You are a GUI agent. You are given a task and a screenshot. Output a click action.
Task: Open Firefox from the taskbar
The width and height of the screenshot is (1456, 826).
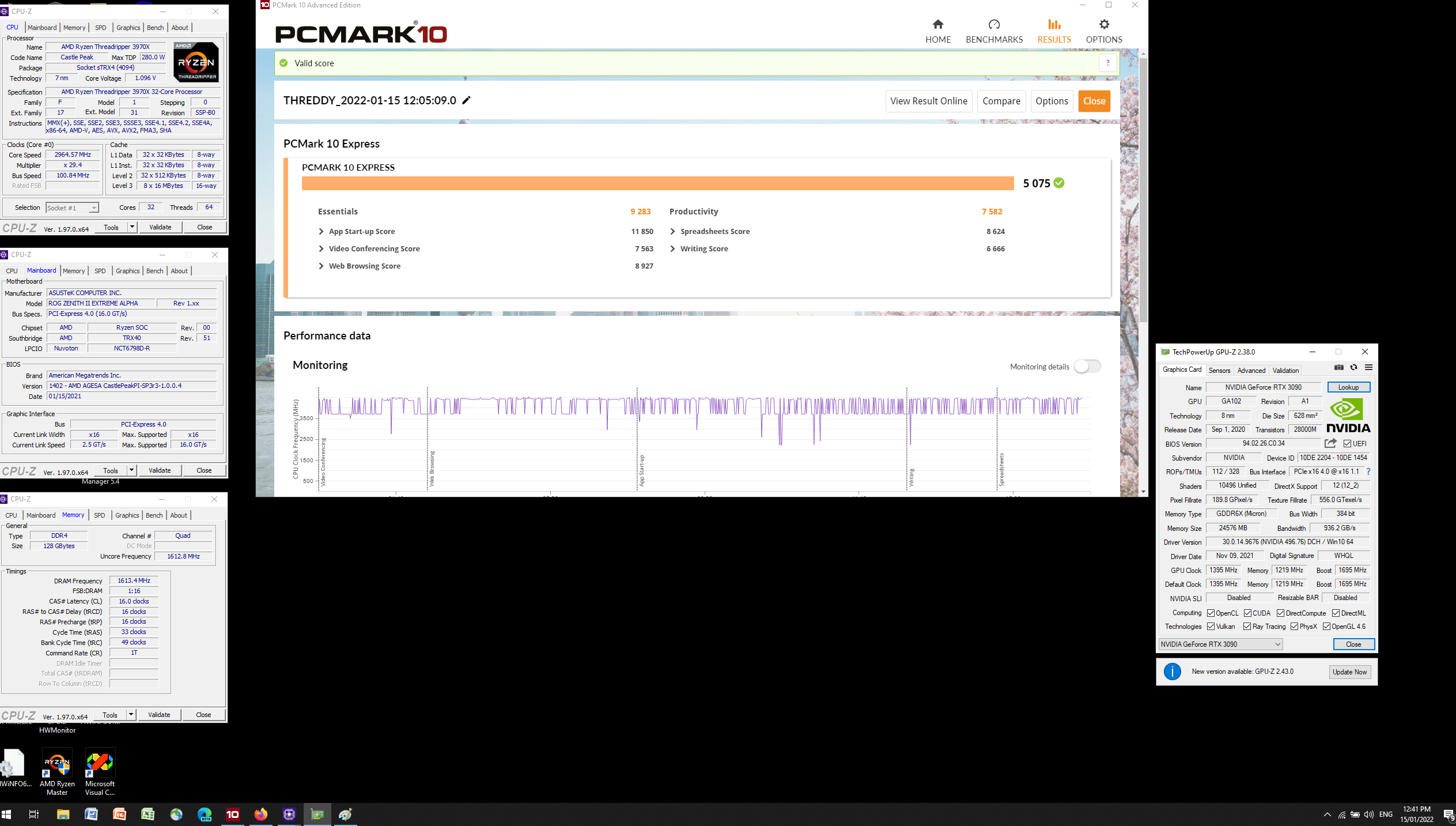[261, 814]
